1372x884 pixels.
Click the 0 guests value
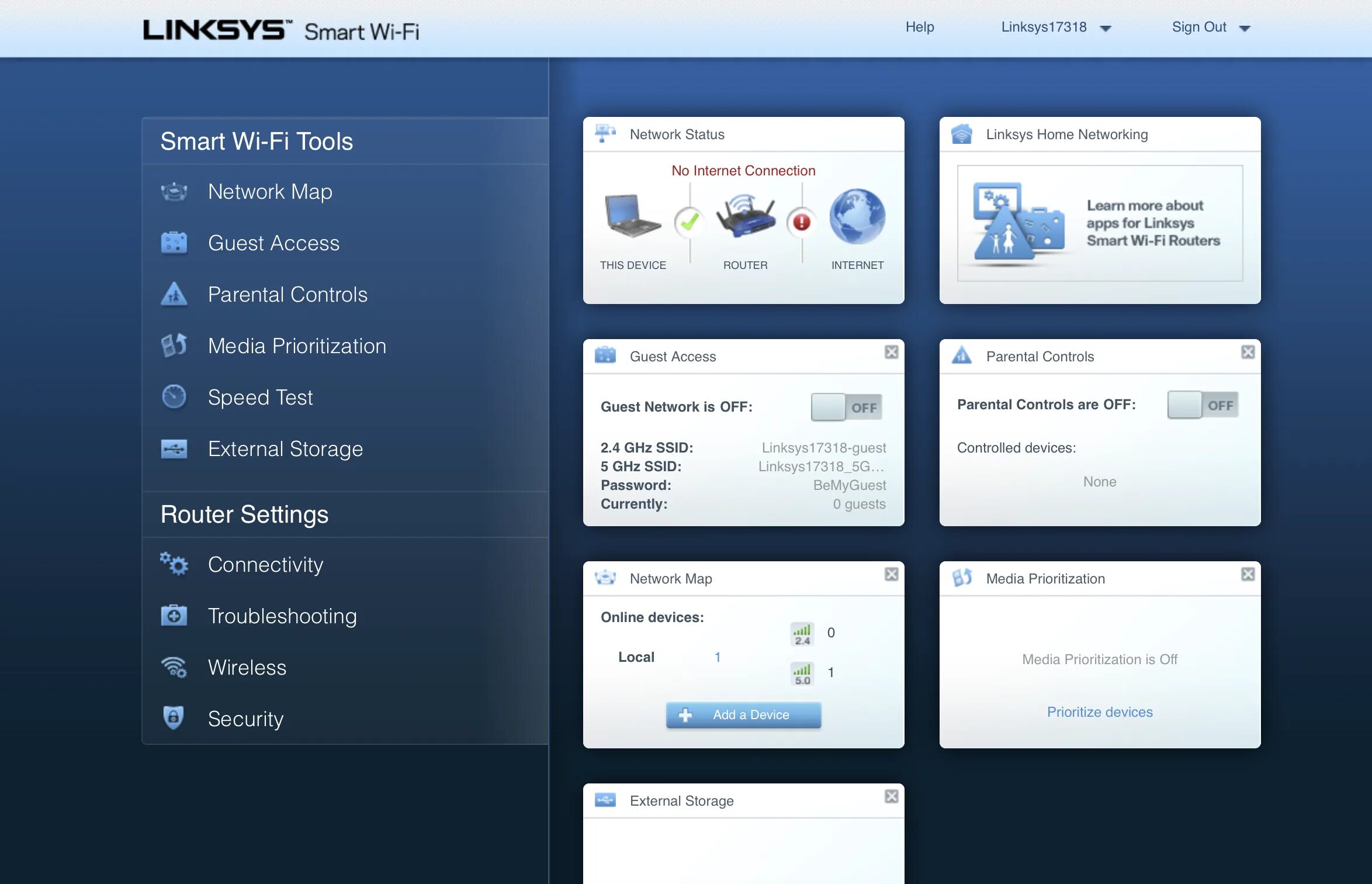(859, 503)
